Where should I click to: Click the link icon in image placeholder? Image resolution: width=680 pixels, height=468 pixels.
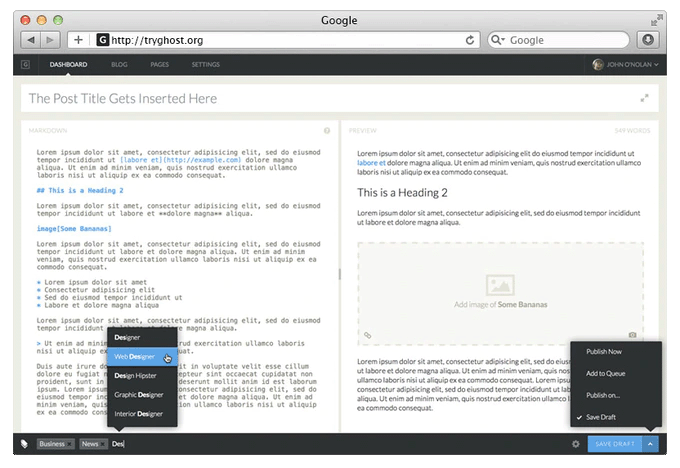point(368,335)
